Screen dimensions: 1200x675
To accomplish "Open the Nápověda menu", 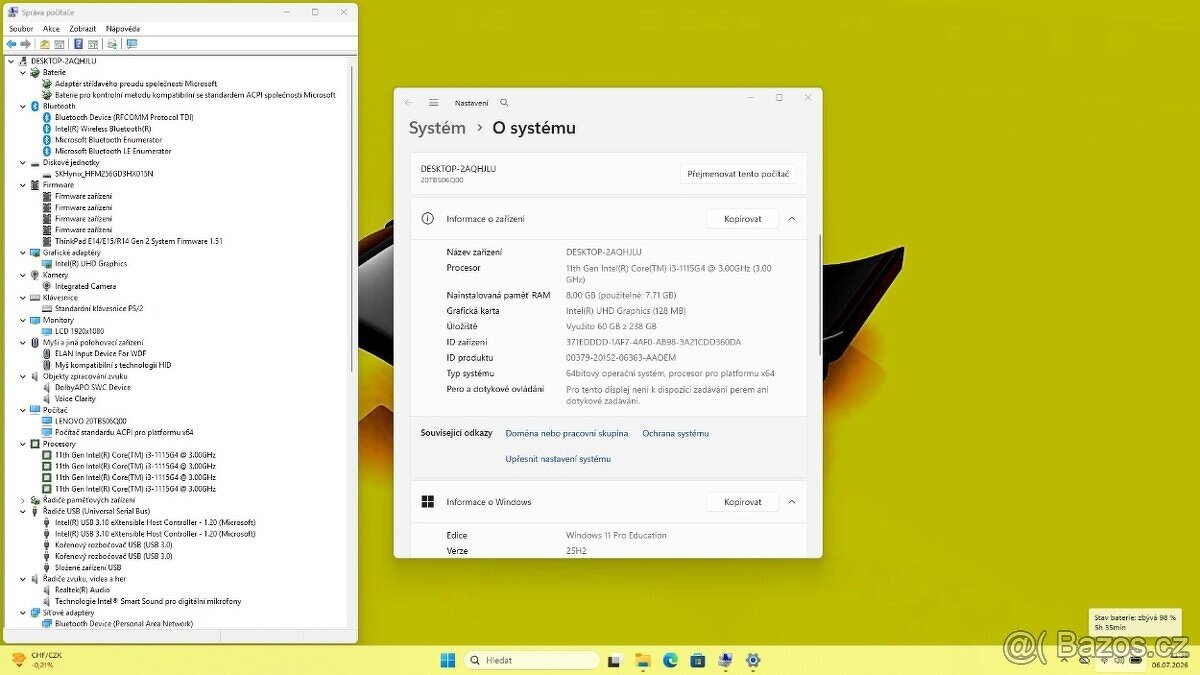I will tap(123, 29).
